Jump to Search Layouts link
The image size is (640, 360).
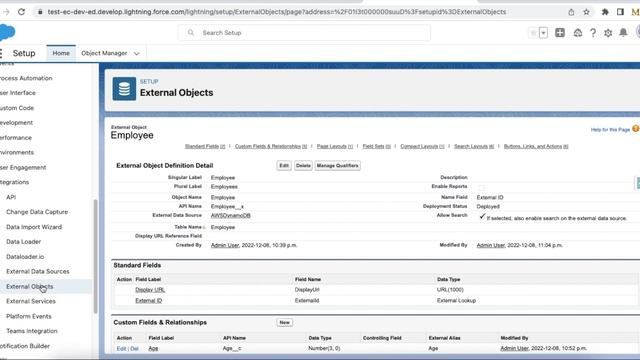pyautogui.click(x=474, y=146)
